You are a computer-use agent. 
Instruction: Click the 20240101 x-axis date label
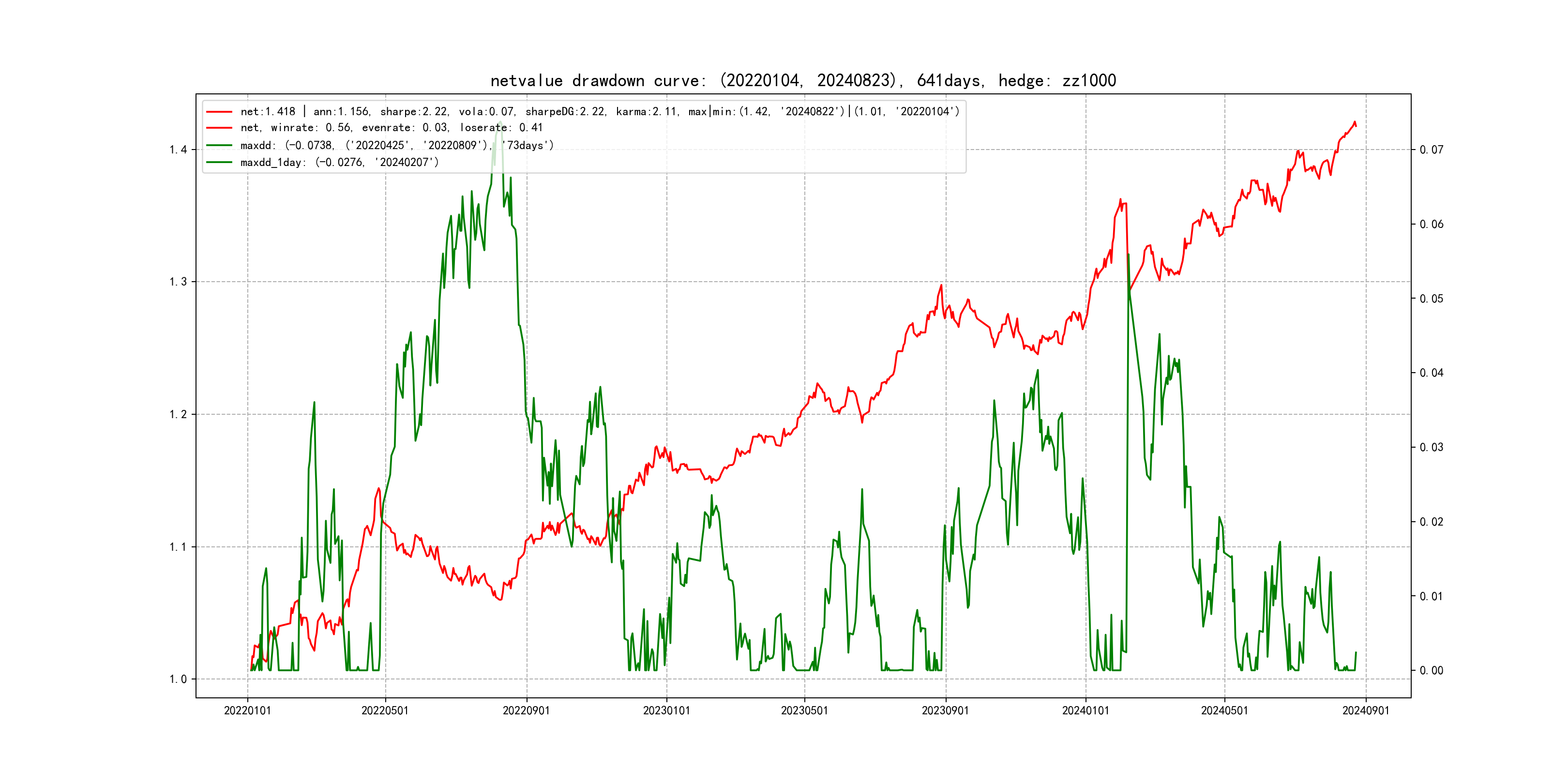tap(1086, 711)
